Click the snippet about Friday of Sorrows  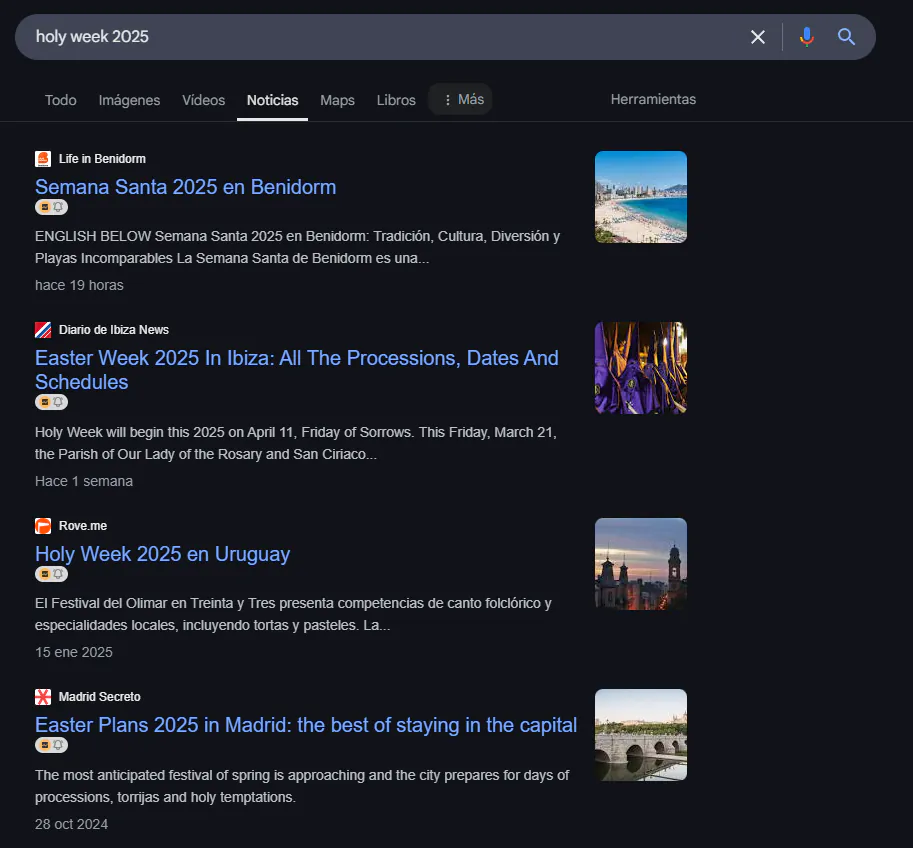point(296,443)
